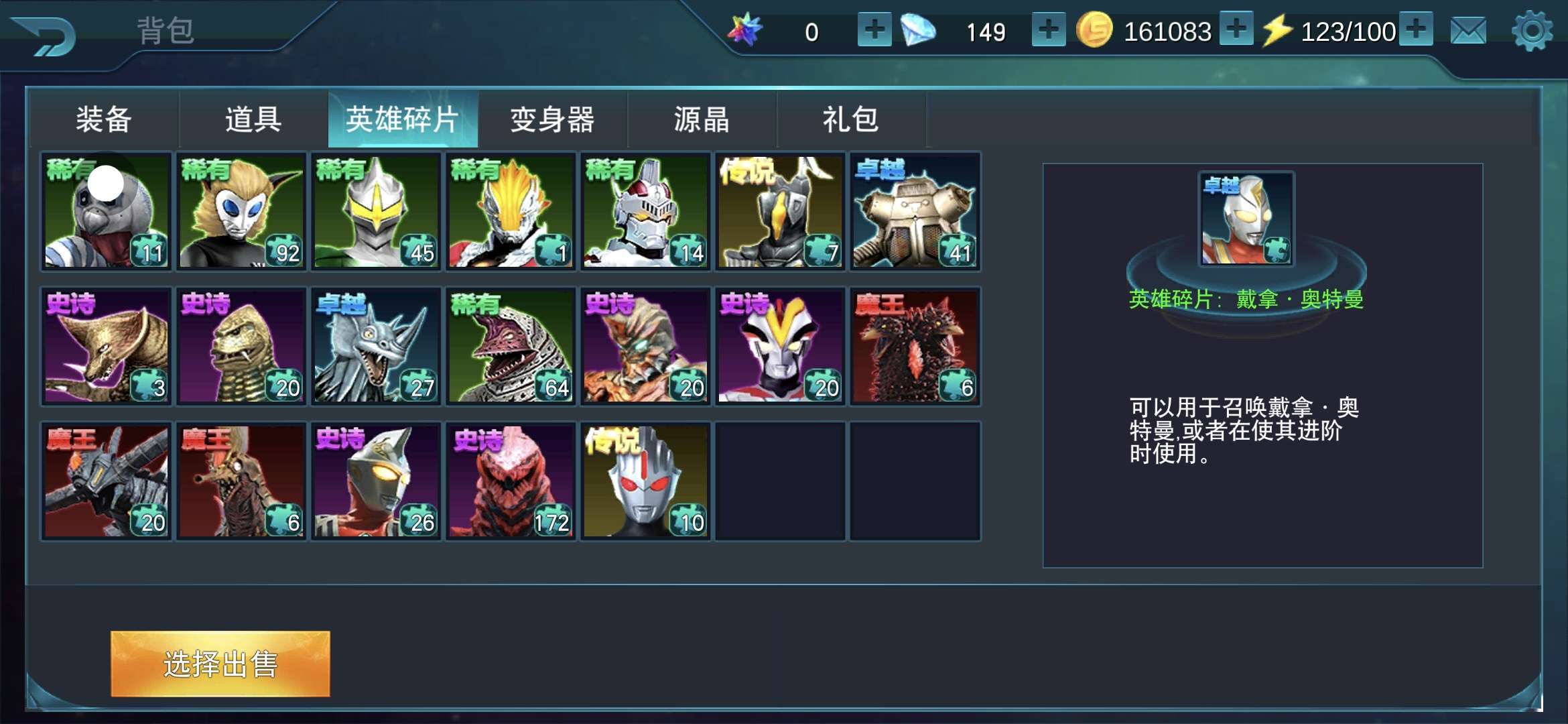Open the 变身器 tab
Screen dimensions: 1568x724
[x=552, y=119]
